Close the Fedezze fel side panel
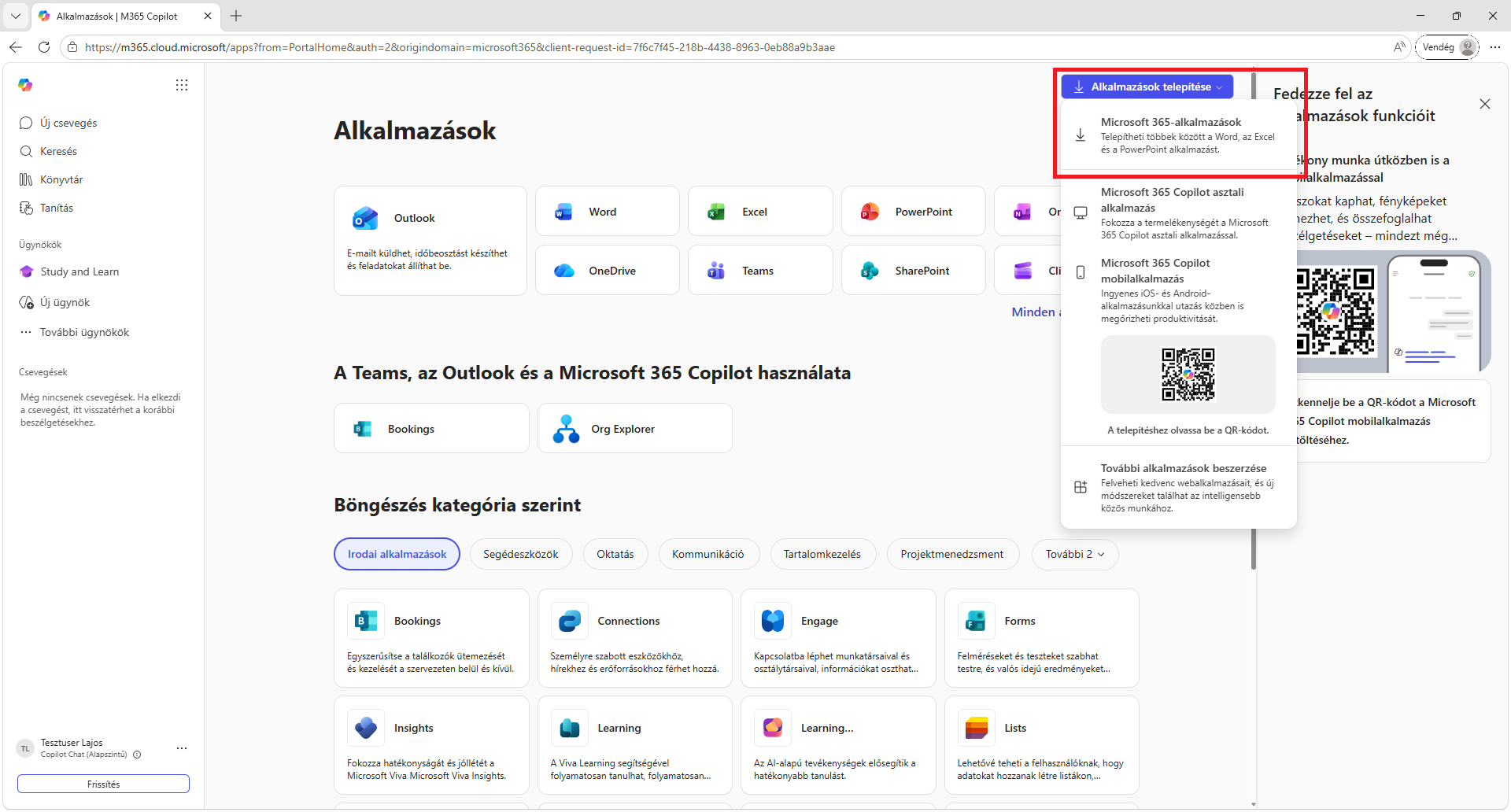 point(1485,104)
